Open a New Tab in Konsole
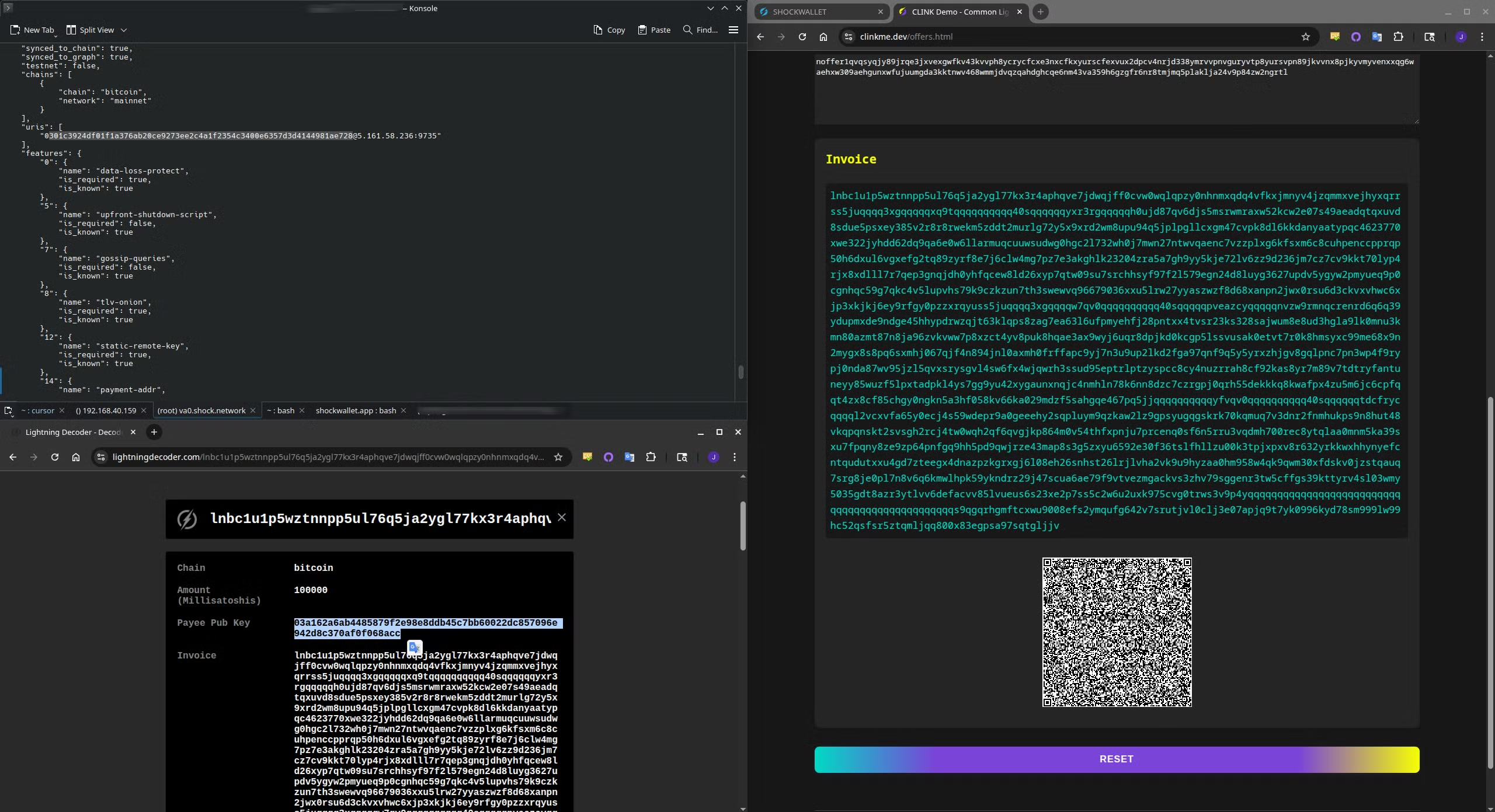This screenshot has width=1495, height=812. point(32,30)
